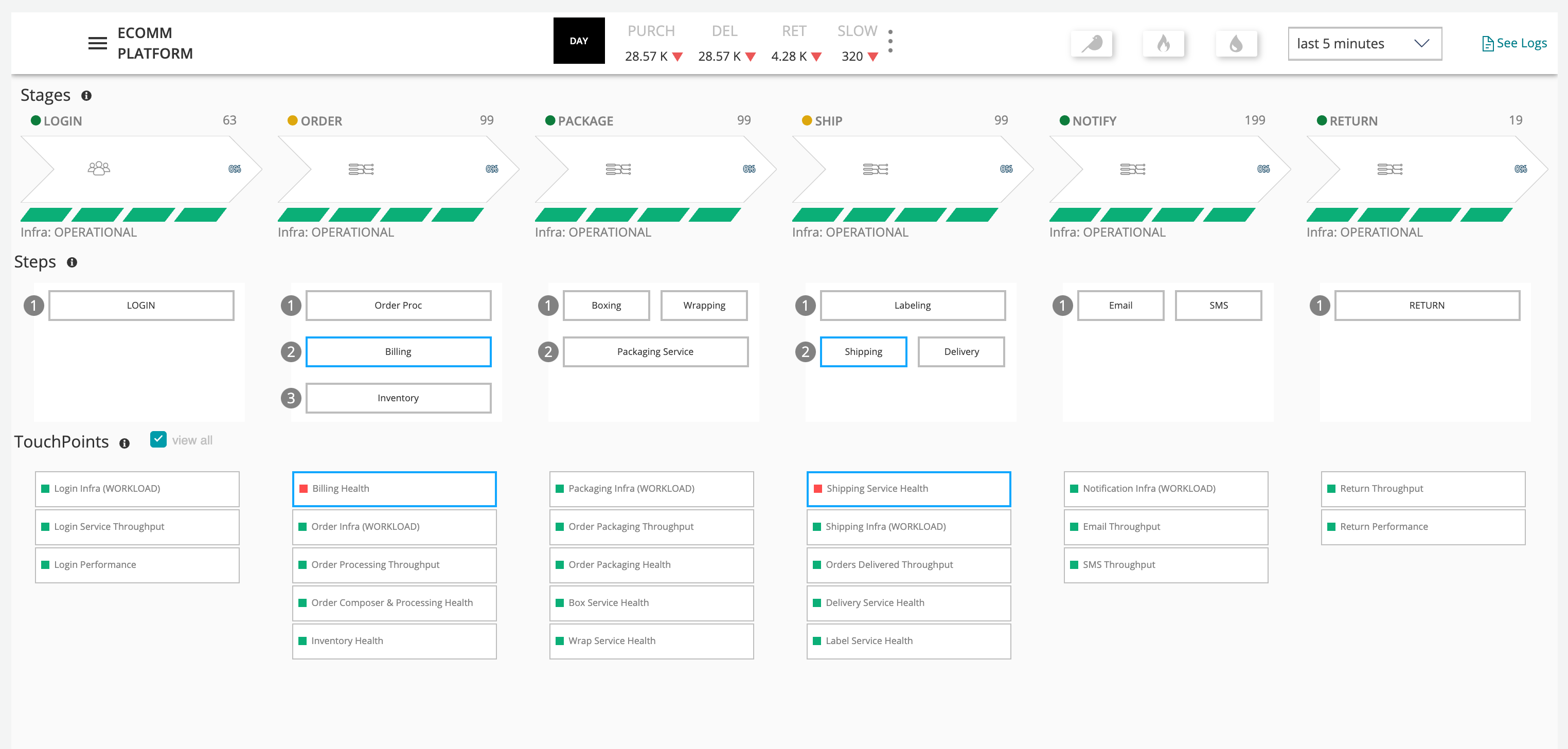Click the fire flame icon
The width and height of the screenshot is (1568, 749).
click(1163, 43)
